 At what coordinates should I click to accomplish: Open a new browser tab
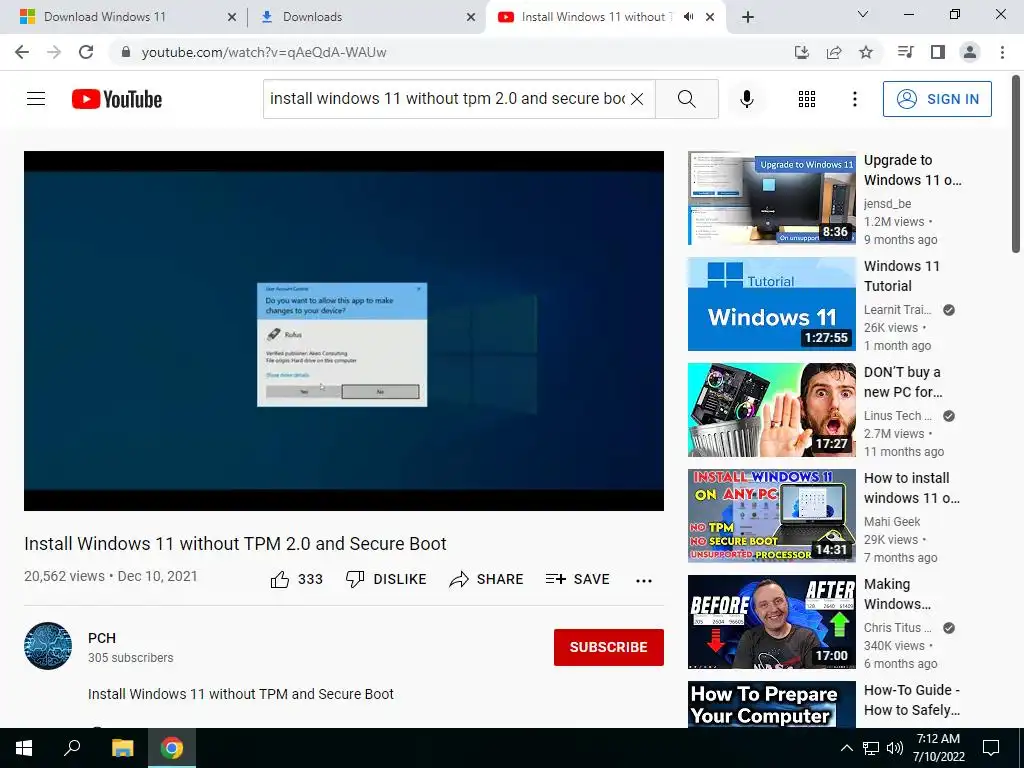coord(748,17)
